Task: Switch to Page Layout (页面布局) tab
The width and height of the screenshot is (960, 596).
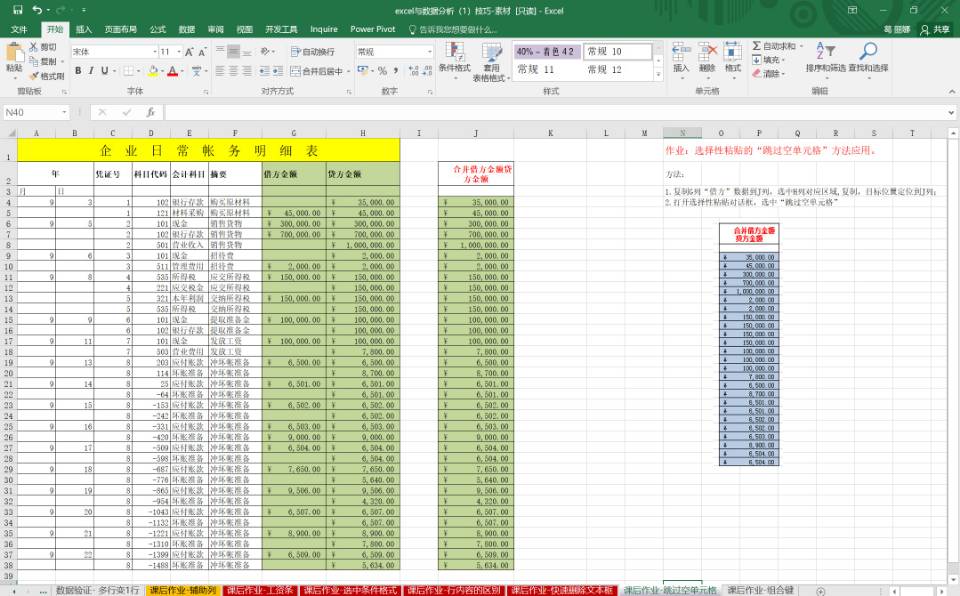Action: click(120, 29)
